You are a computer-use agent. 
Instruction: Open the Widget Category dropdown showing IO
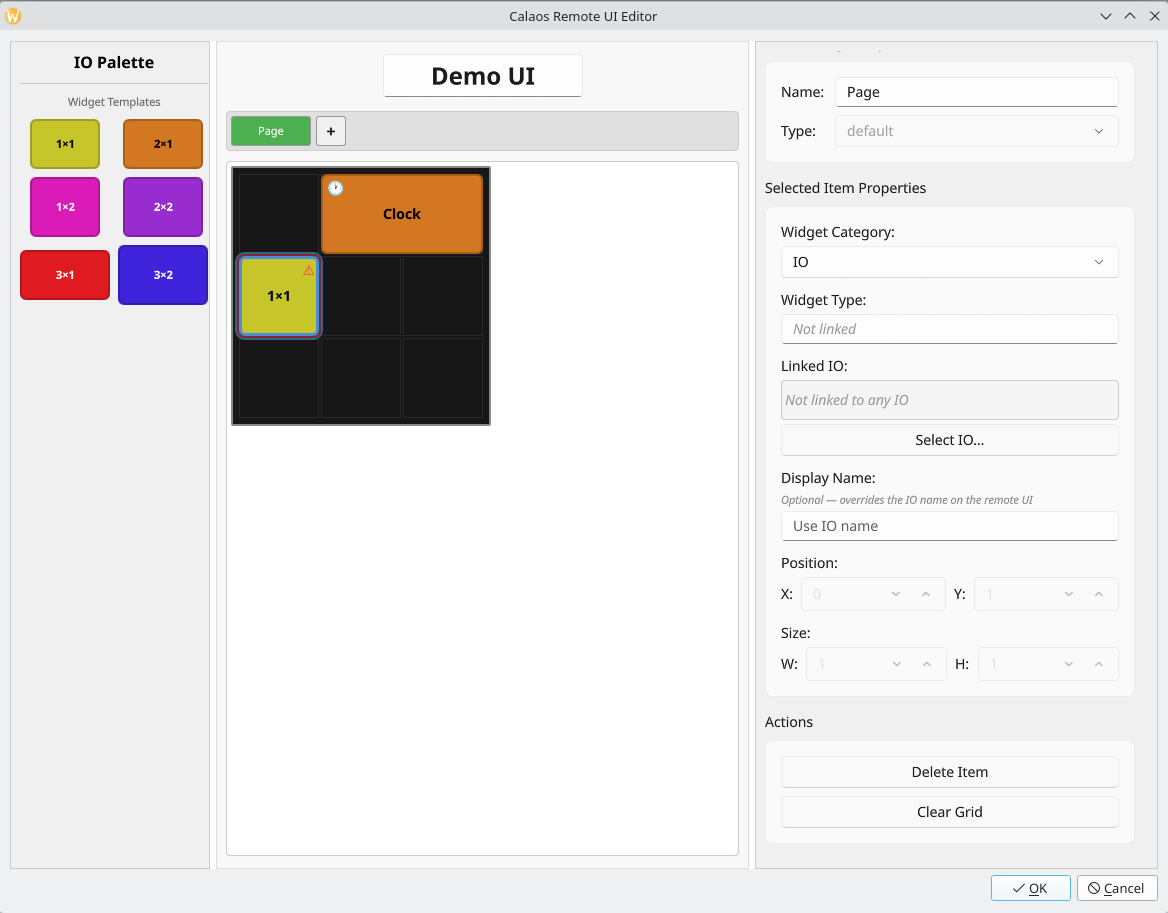pos(949,261)
